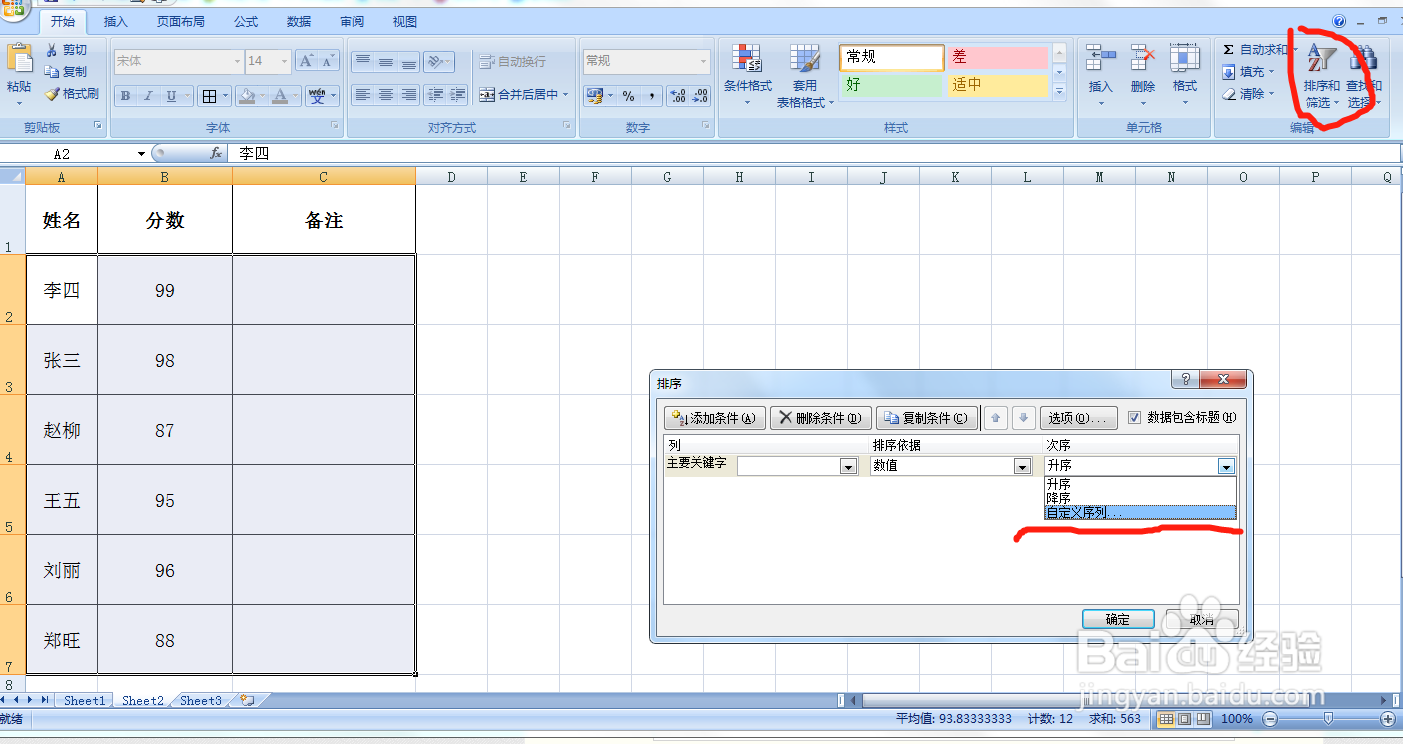The width and height of the screenshot is (1403, 744).
Task: Click the increase decimal icon
Action: point(677,96)
